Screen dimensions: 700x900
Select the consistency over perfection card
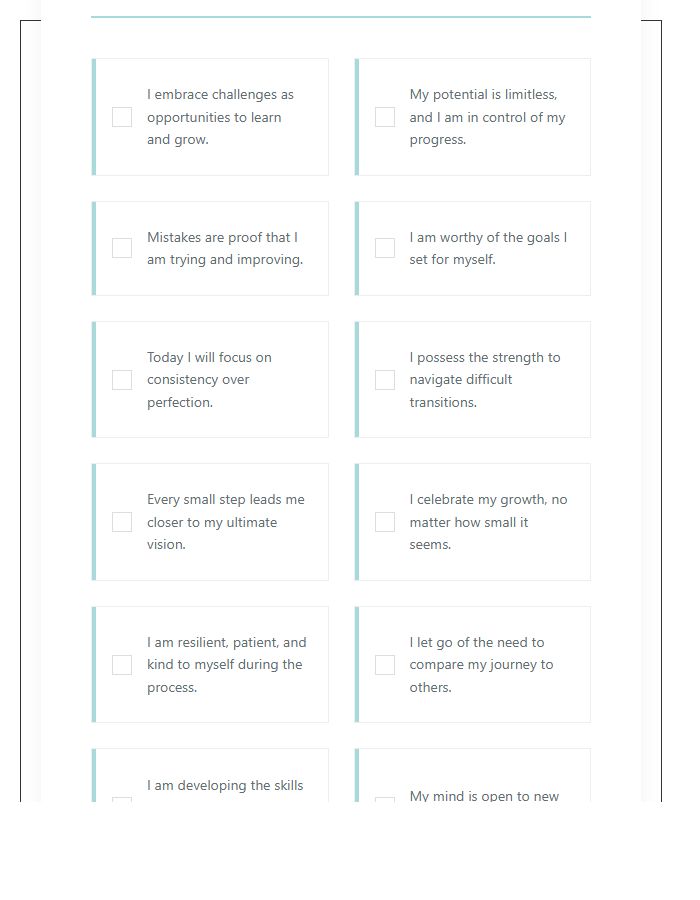point(210,380)
